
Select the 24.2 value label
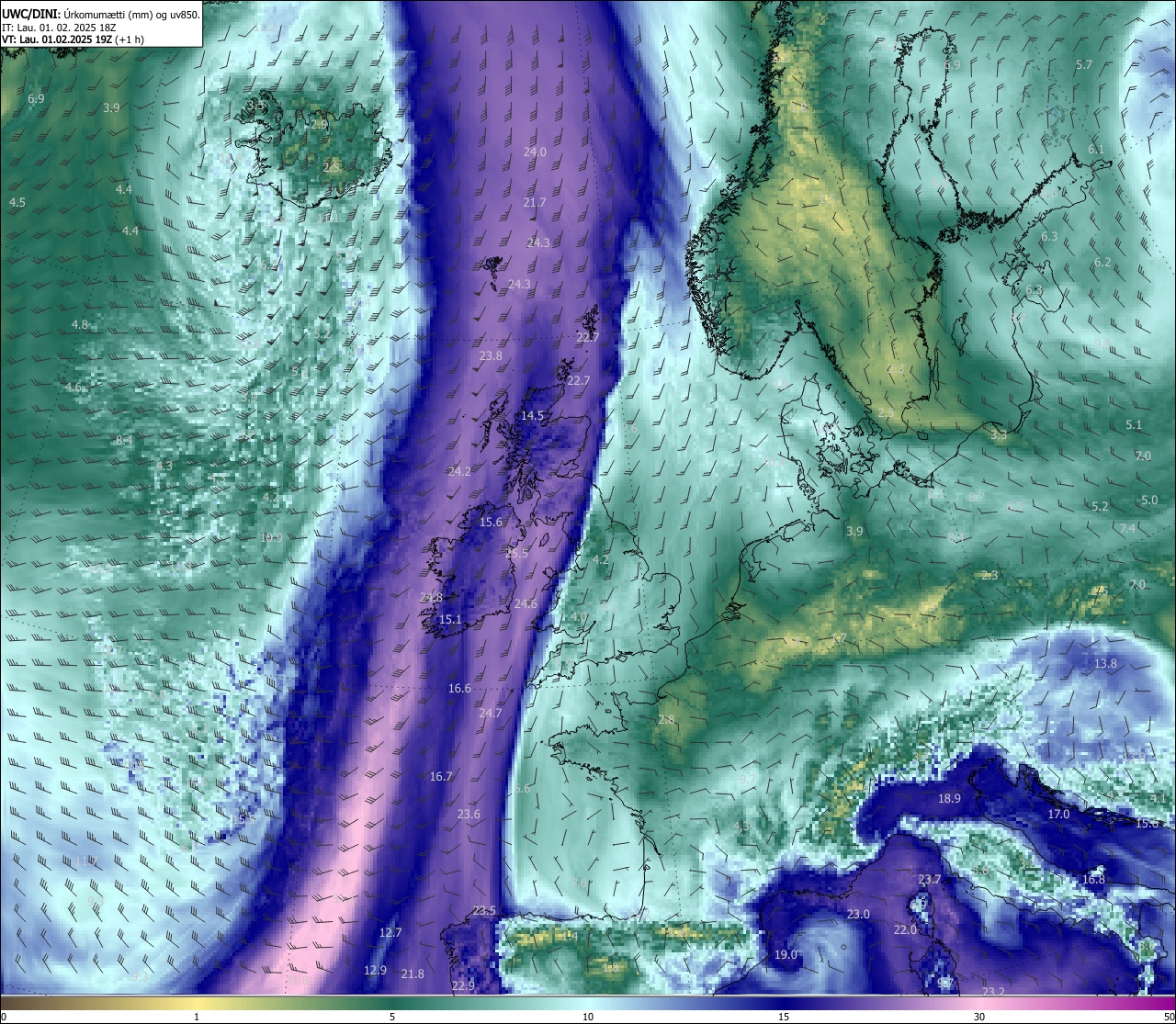coord(459,471)
